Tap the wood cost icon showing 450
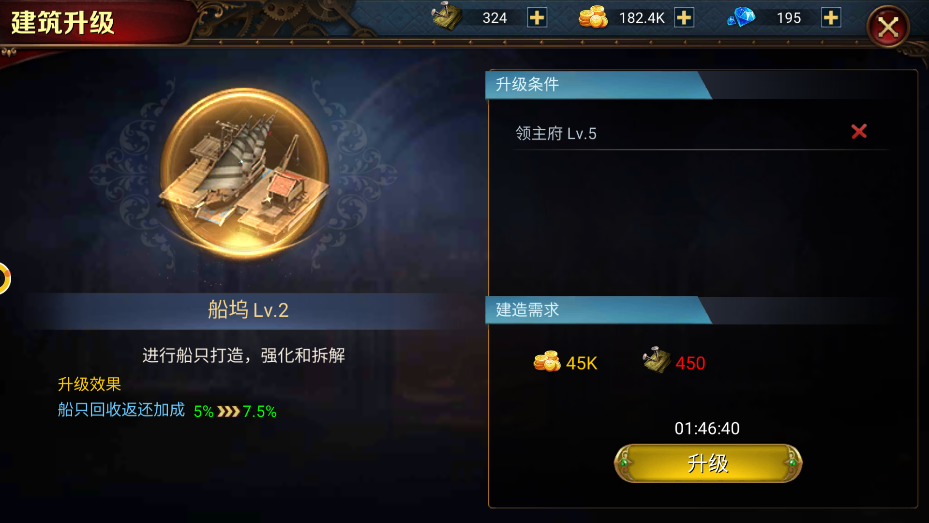This screenshot has width=929, height=523. click(x=656, y=360)
